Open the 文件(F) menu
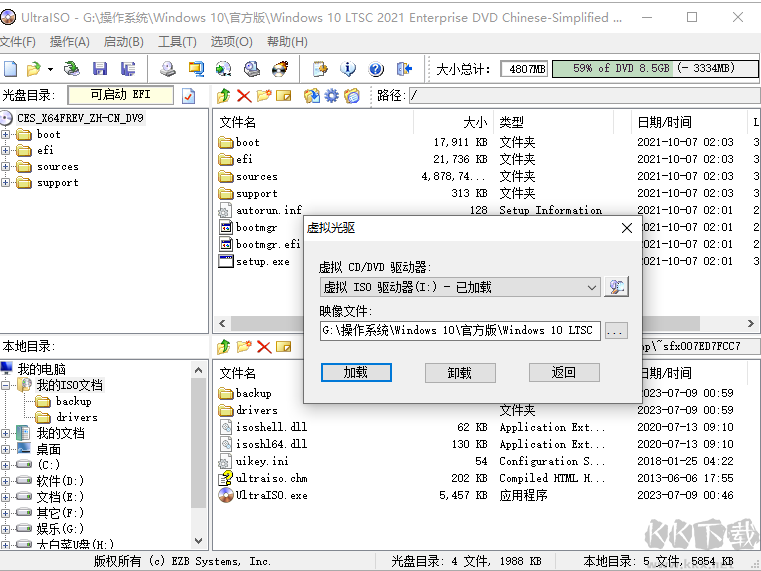Viewport: 761px width, 571px height. point(18,42)
